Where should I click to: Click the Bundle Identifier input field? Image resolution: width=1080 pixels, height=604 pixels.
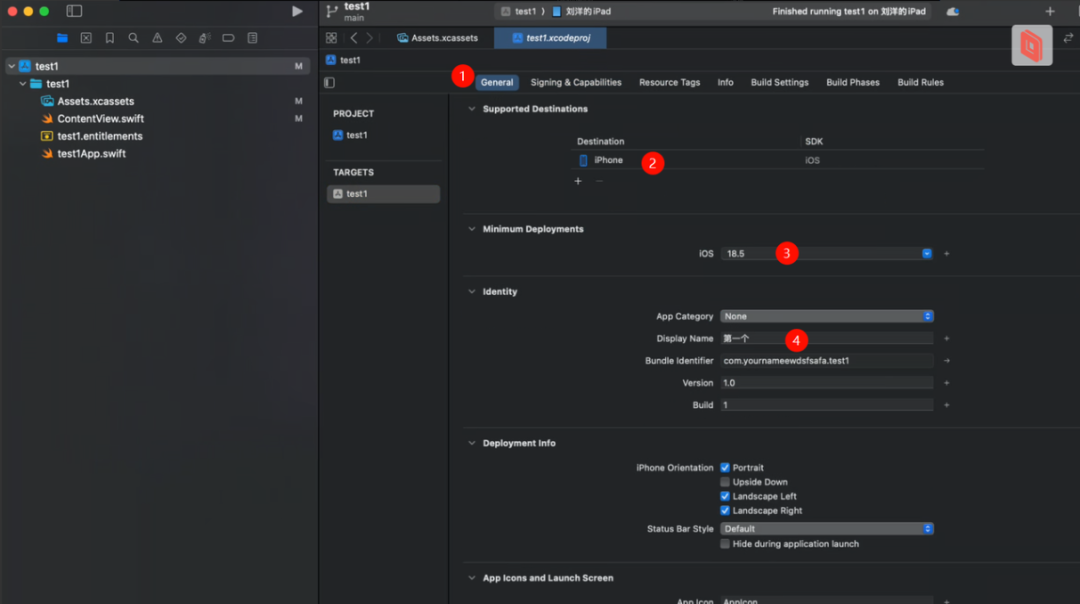[827, 360]
